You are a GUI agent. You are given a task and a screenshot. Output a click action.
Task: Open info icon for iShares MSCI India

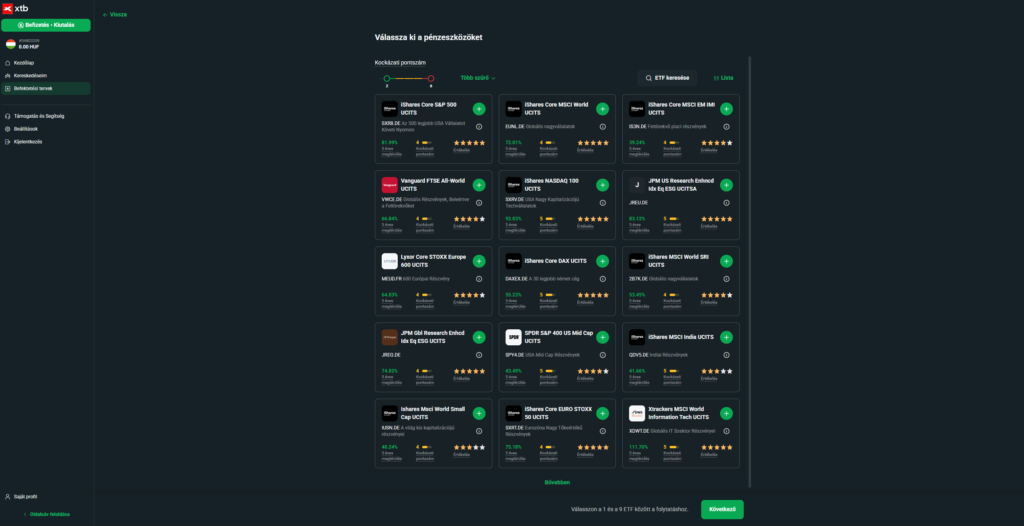[726, 355]
